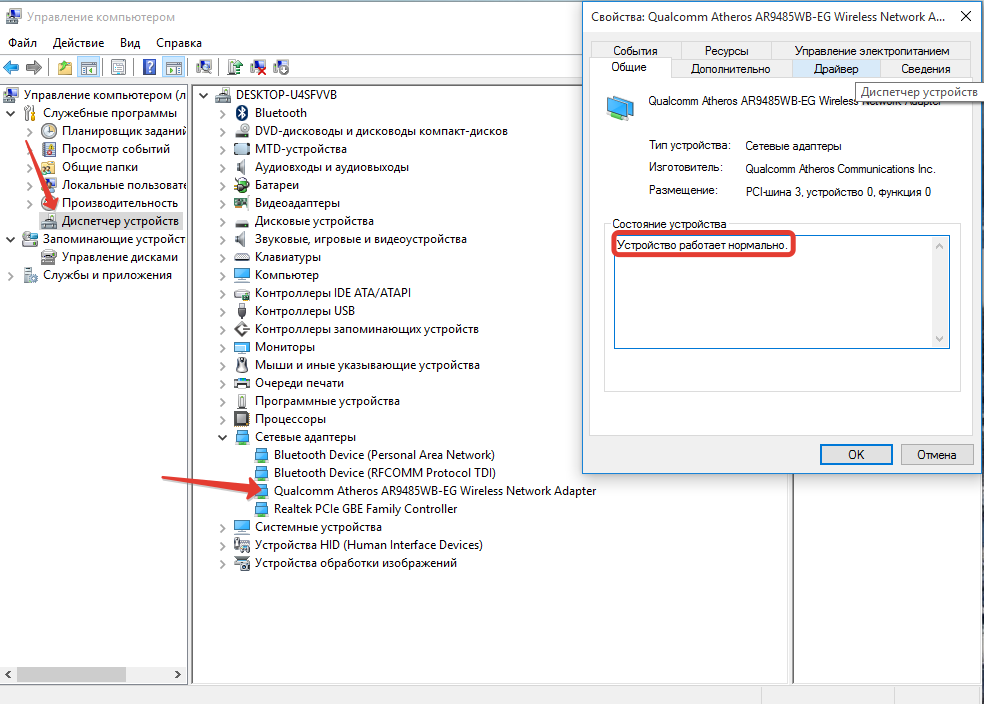Expand Службы и приложения node
Viewport: 984px width, 704px height.
10,275
